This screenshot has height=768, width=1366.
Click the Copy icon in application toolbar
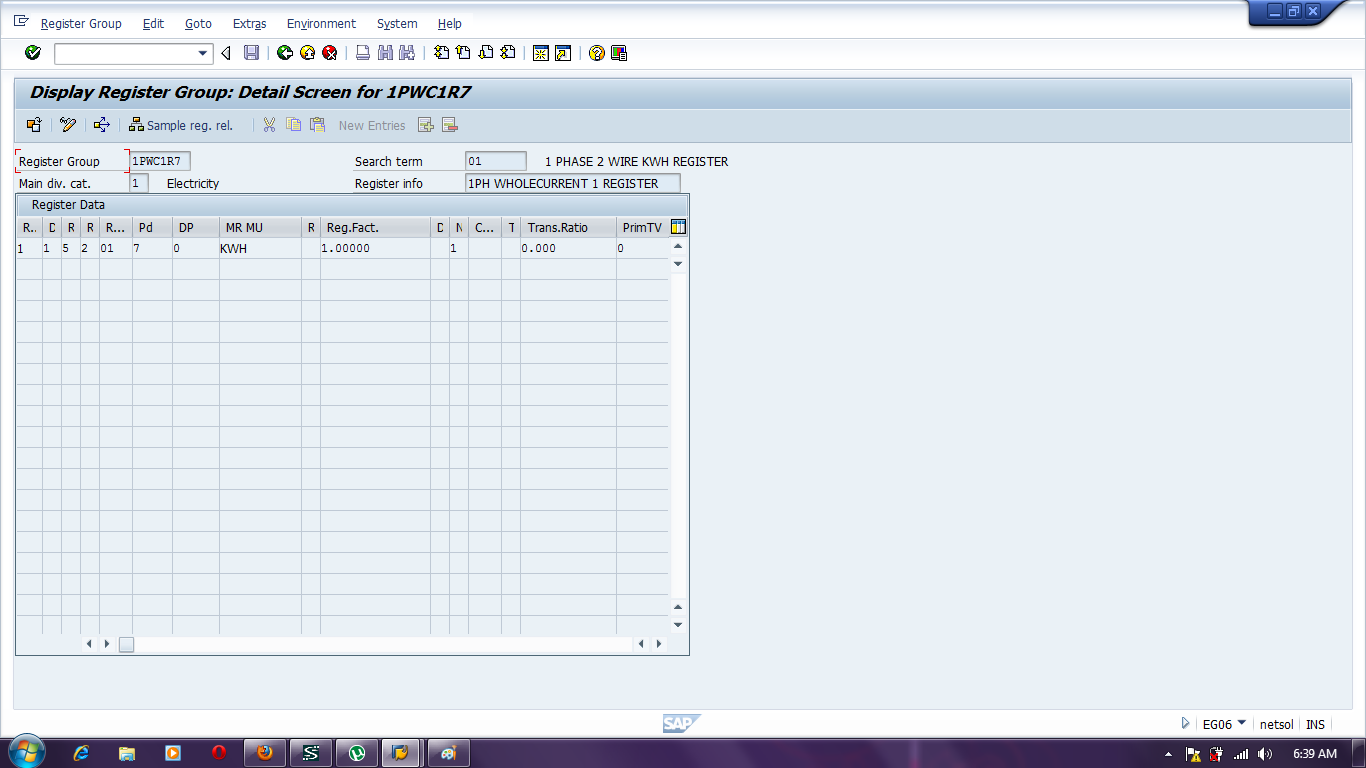pos(293,125)
